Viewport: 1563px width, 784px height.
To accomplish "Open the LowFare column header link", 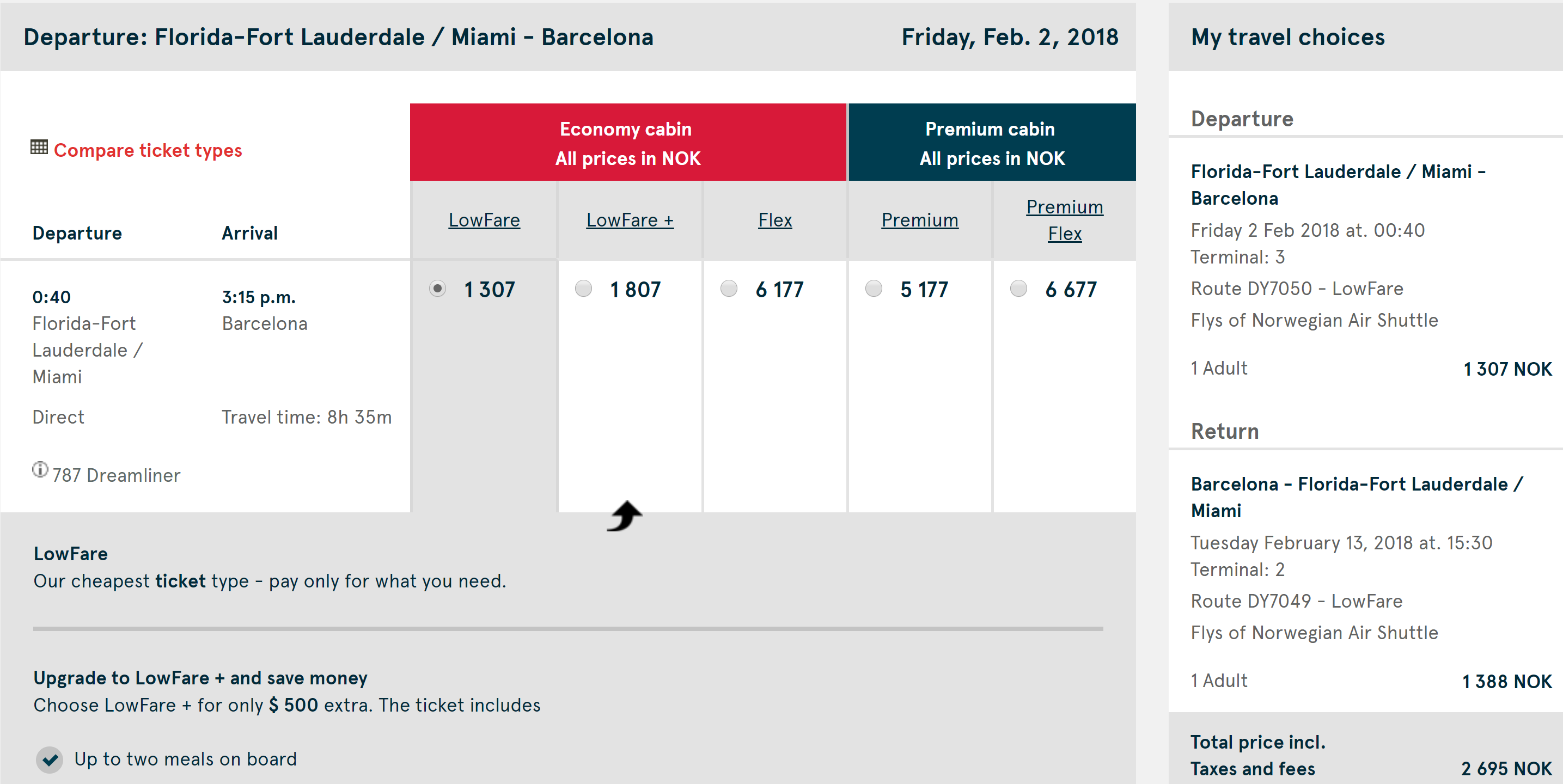I will coord(484,219).
